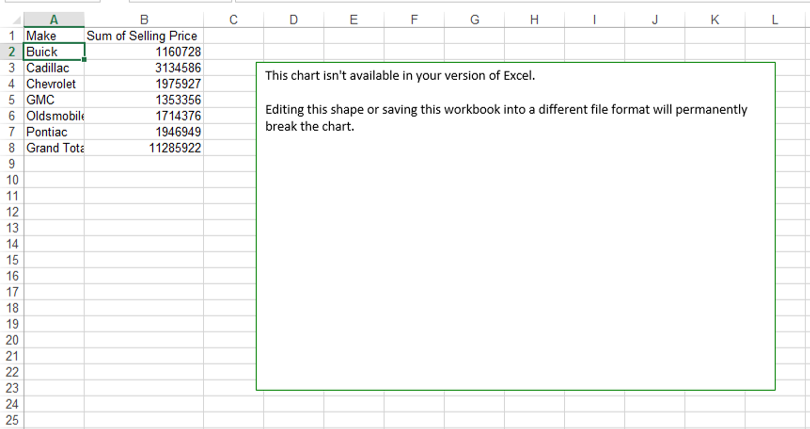
Task: Select cell A2 containing Buick
Action: pyautogui.click(x=52, y=52)
